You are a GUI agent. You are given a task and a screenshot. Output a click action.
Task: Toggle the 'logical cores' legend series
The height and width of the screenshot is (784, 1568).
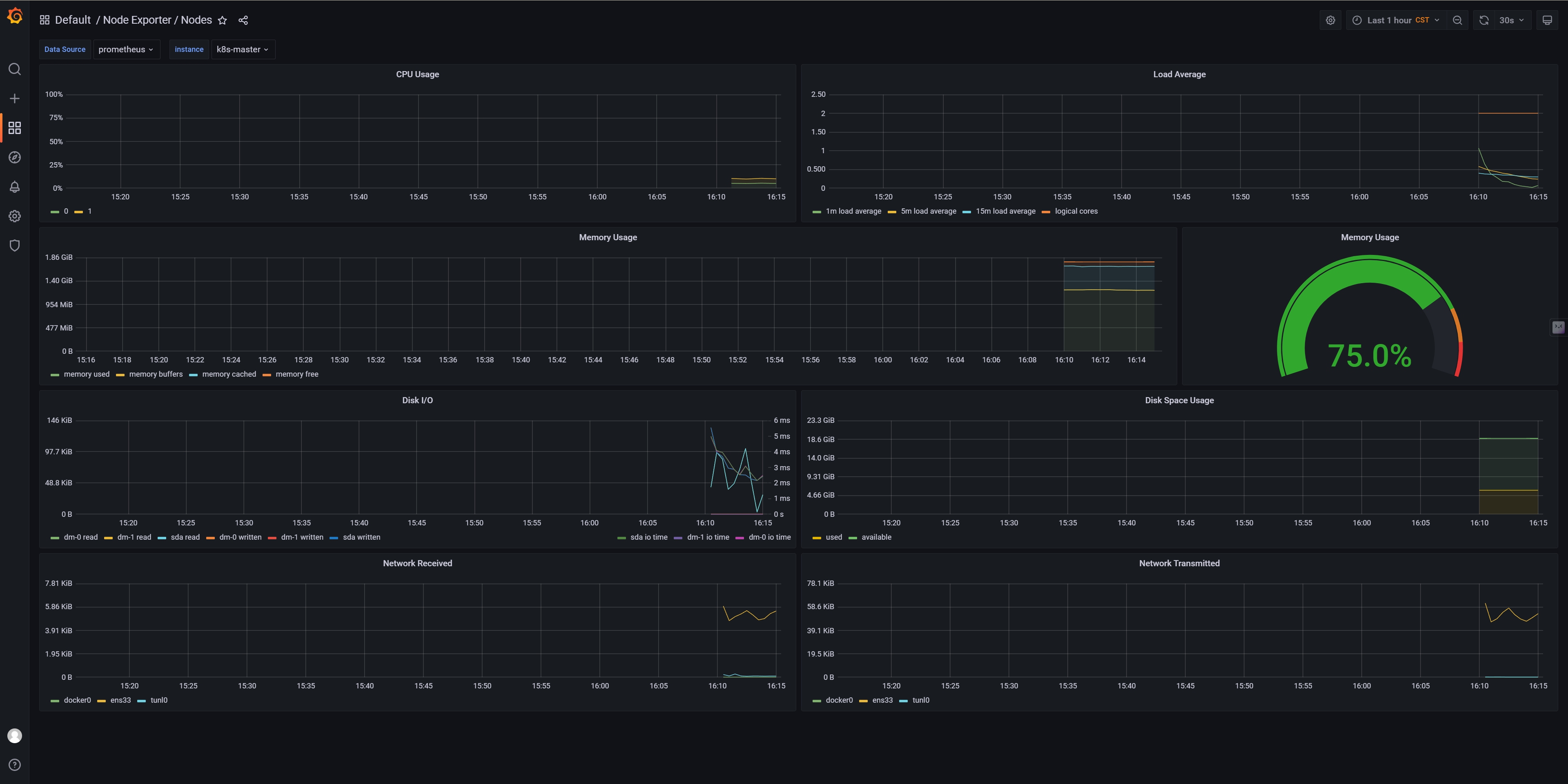[x=1076, y=211]
